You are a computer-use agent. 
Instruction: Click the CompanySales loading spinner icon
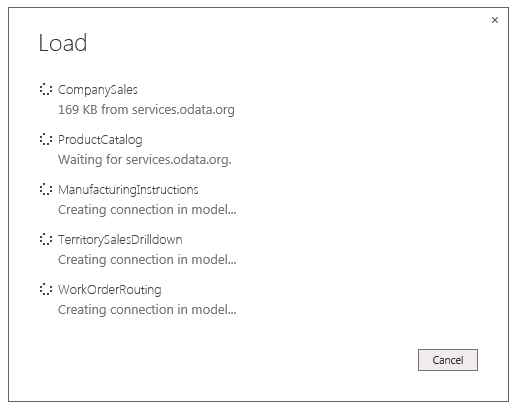pos(46,89)
